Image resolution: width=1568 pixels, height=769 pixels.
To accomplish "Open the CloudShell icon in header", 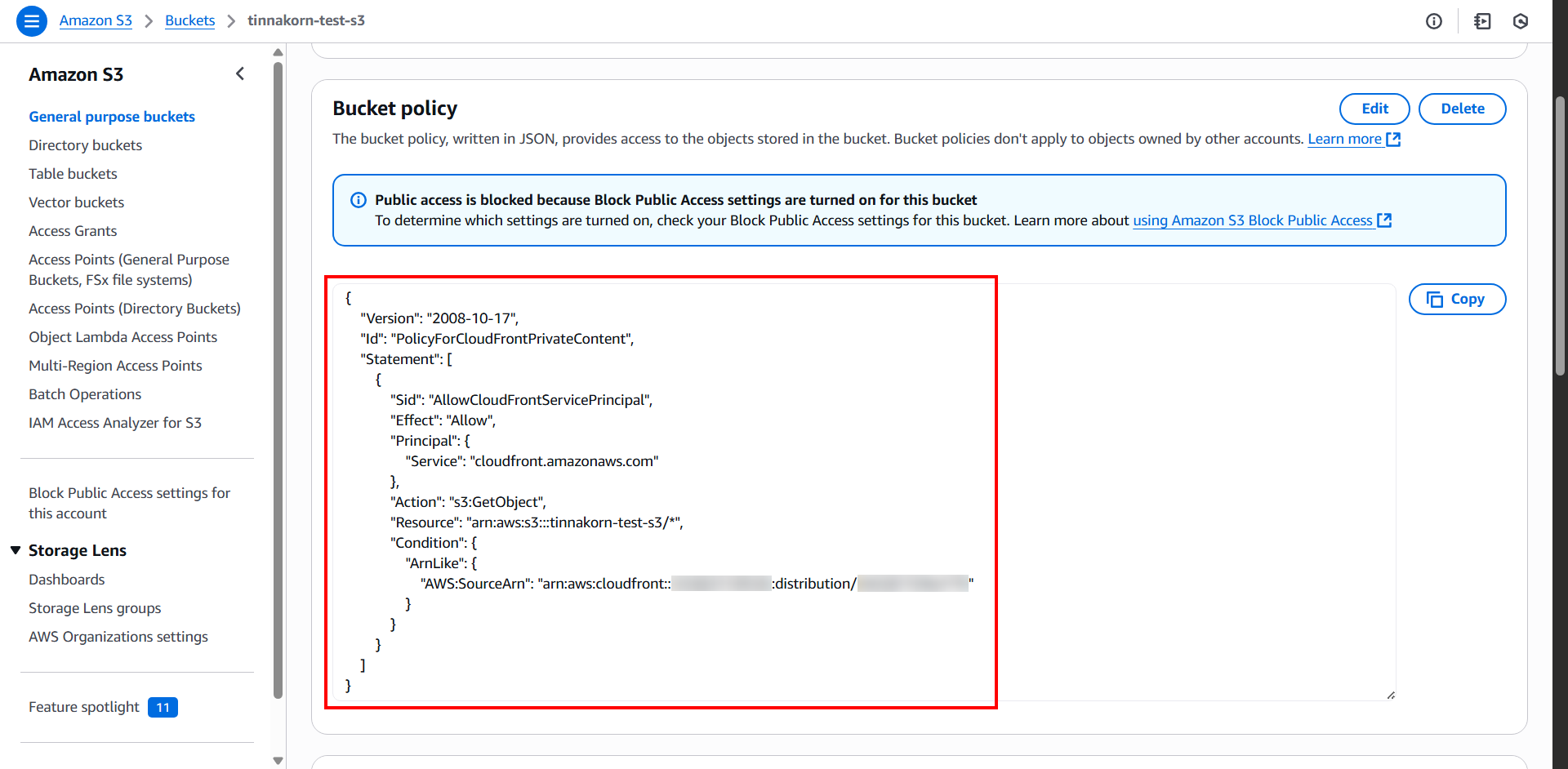I will pos(1482,21).
